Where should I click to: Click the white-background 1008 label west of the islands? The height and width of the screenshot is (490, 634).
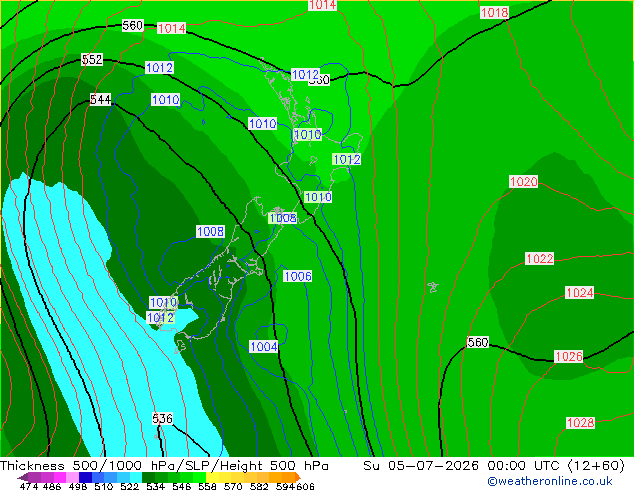(210, 232)
